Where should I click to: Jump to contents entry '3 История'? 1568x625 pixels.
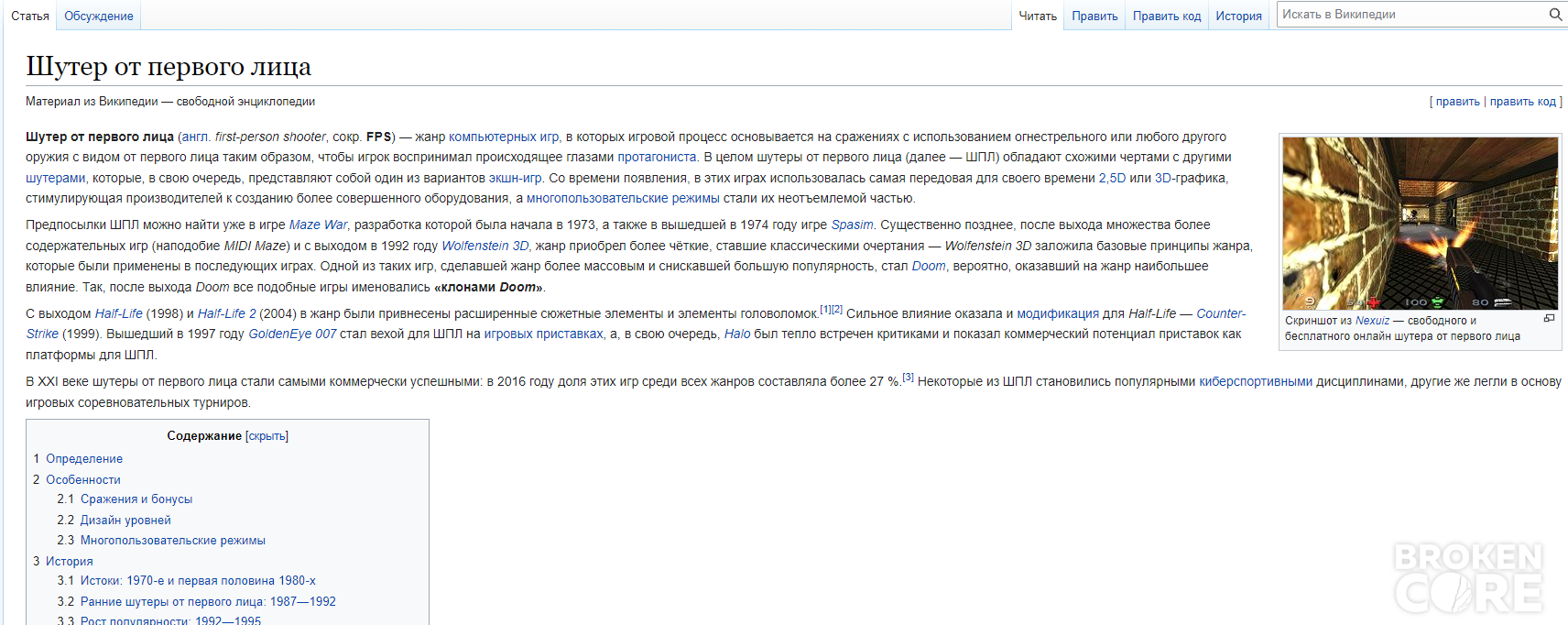click(x=63, y=561)
